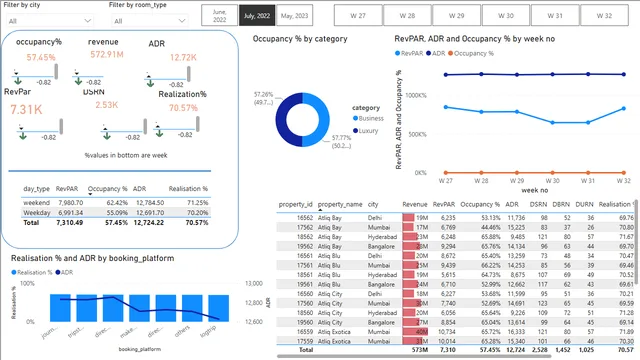Select week W 28 slicer button
The height and width of the screenshot is (360, 640).
407,16
